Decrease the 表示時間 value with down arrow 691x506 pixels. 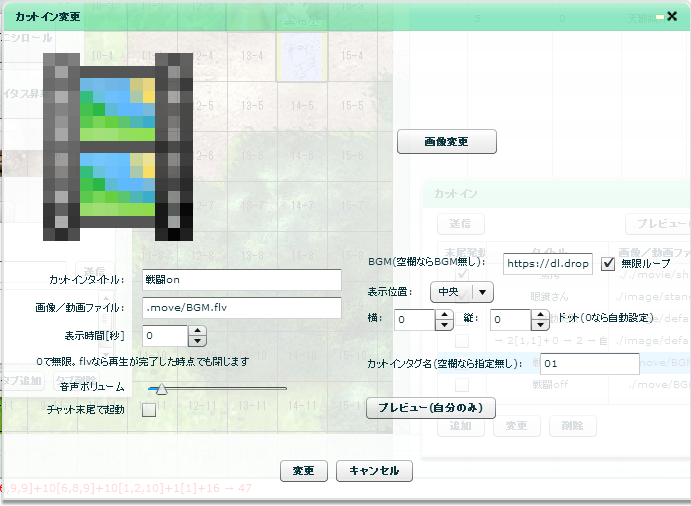tap(197, 341)
